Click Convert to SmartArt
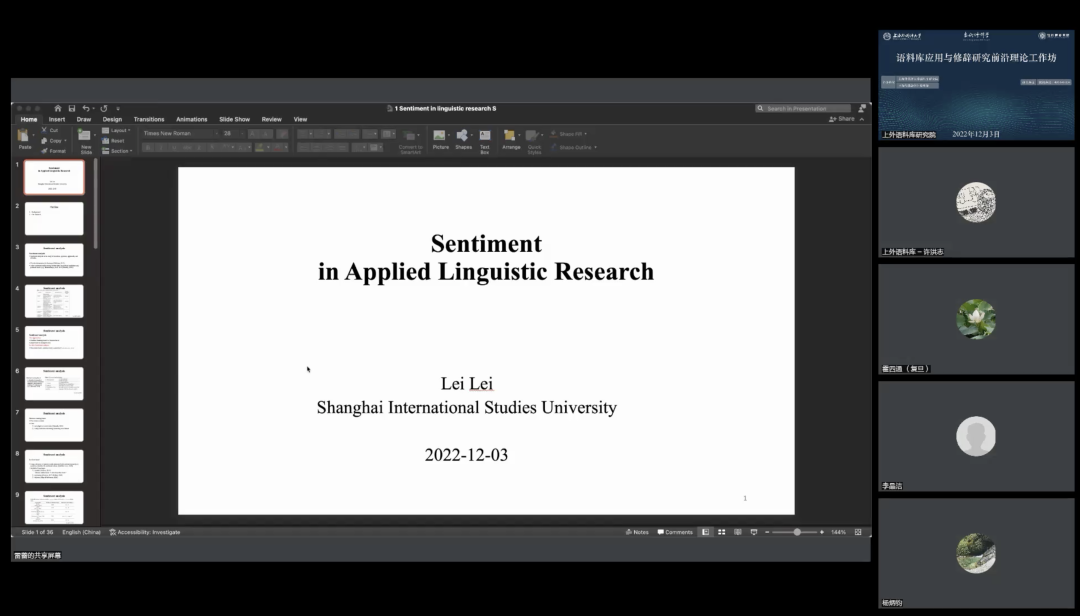 (x=411, y=141)
